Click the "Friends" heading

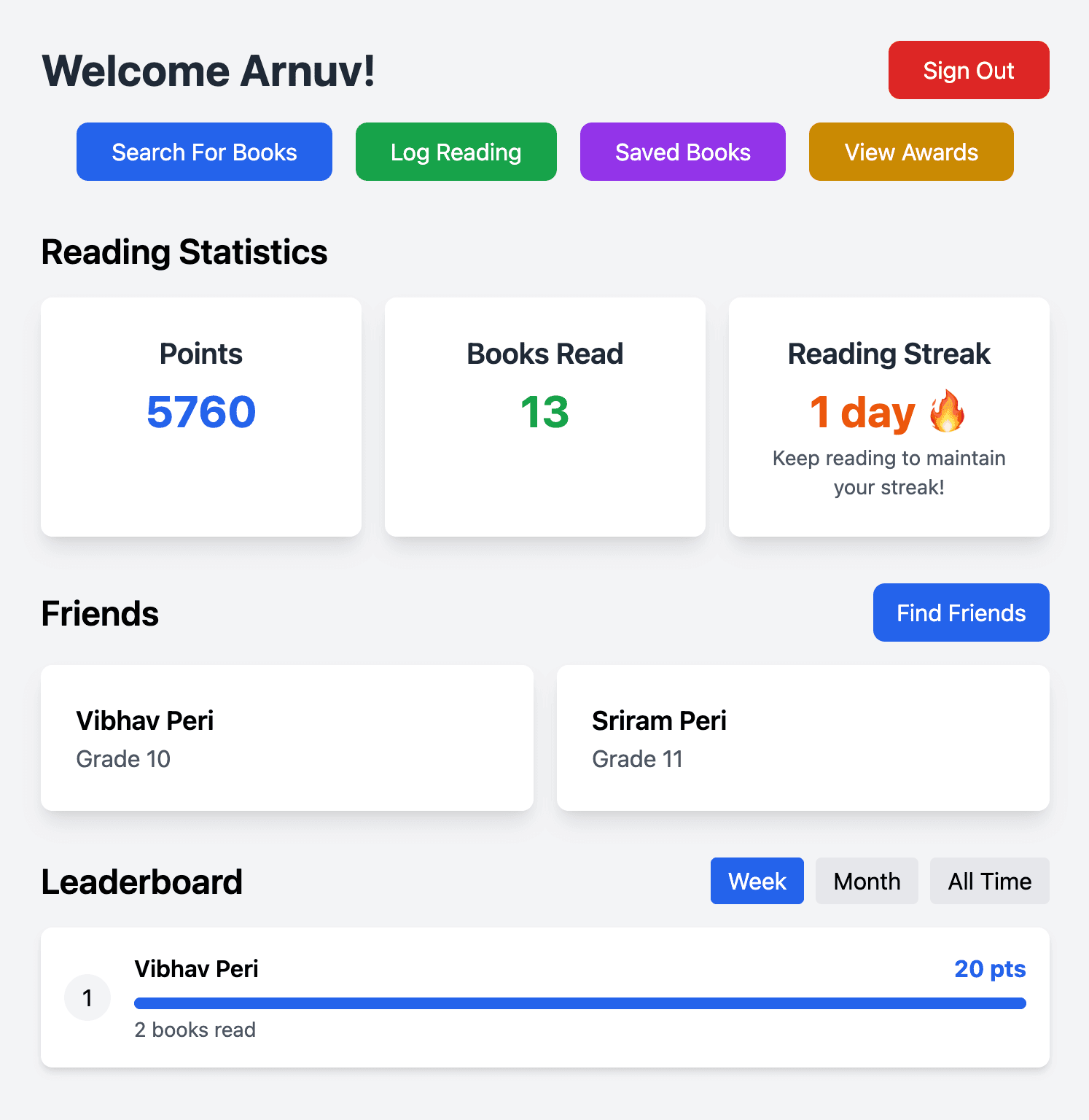(x=100, y=613)
